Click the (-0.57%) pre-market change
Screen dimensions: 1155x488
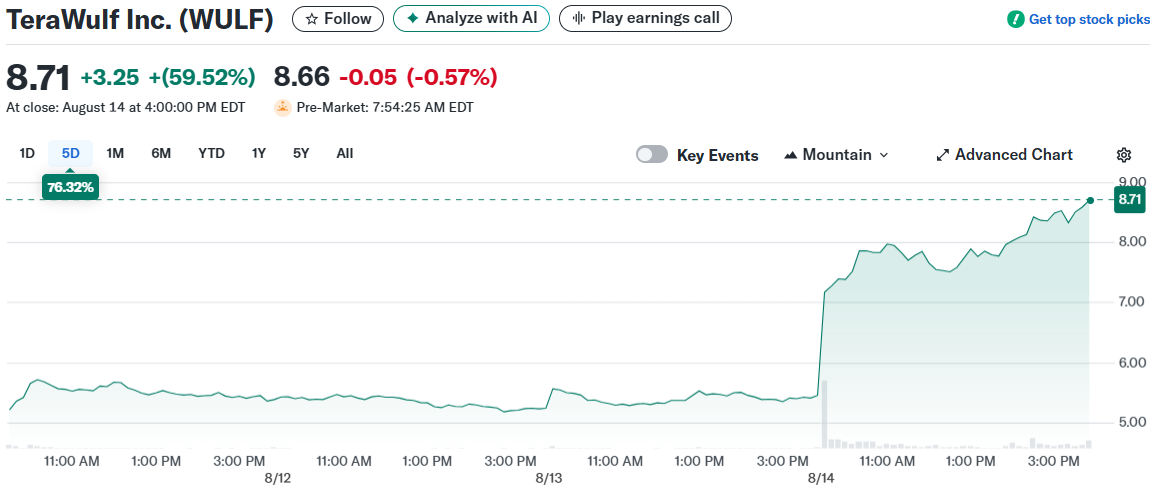click(x=452, y=77)
